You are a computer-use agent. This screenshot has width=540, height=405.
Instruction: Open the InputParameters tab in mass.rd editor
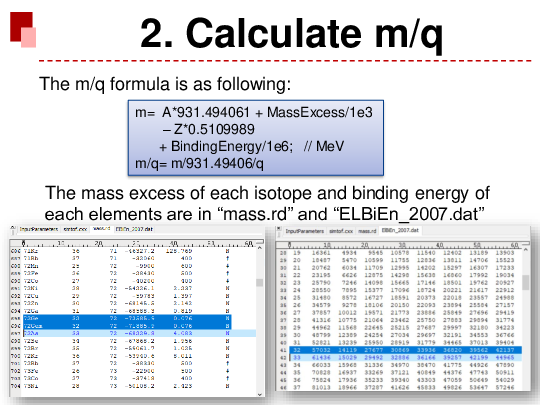tap(39, 229)
